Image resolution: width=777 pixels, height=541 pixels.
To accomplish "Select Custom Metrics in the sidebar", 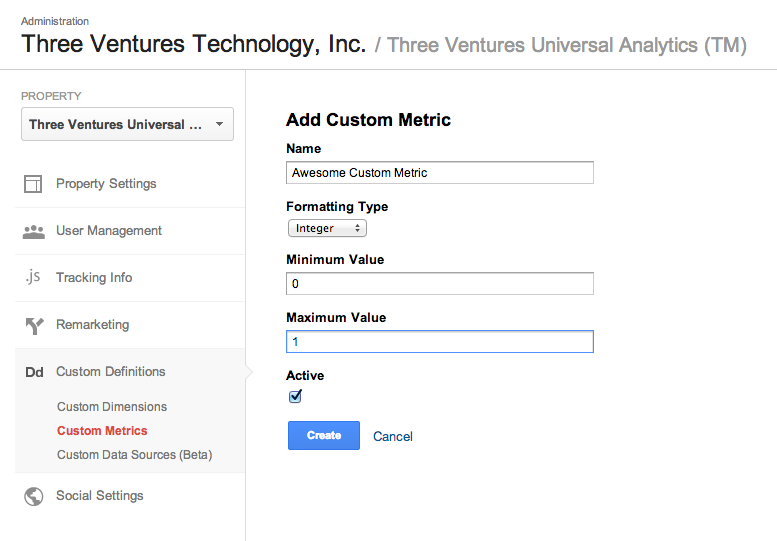I will click(102, 431).
